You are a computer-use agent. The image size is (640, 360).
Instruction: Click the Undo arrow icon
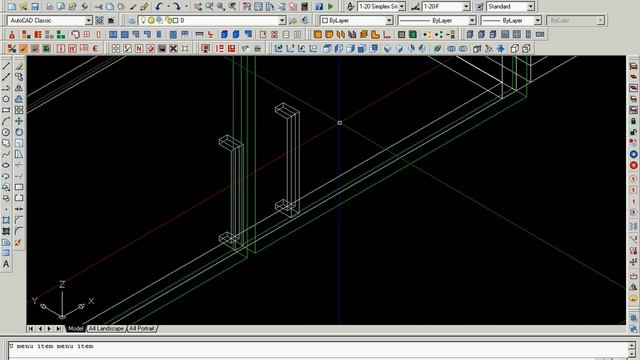159,7
